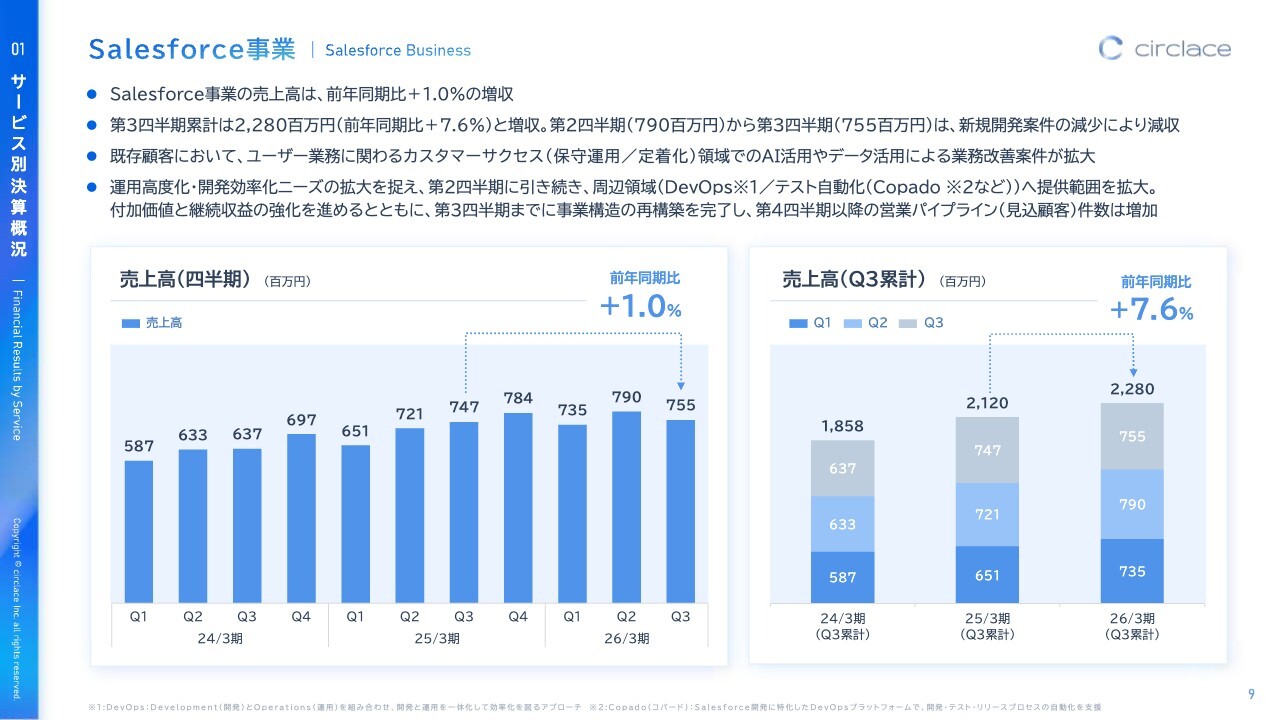Select the Salesforce事業 slide title
1280x720 pixels.
[x=192, y=49]
